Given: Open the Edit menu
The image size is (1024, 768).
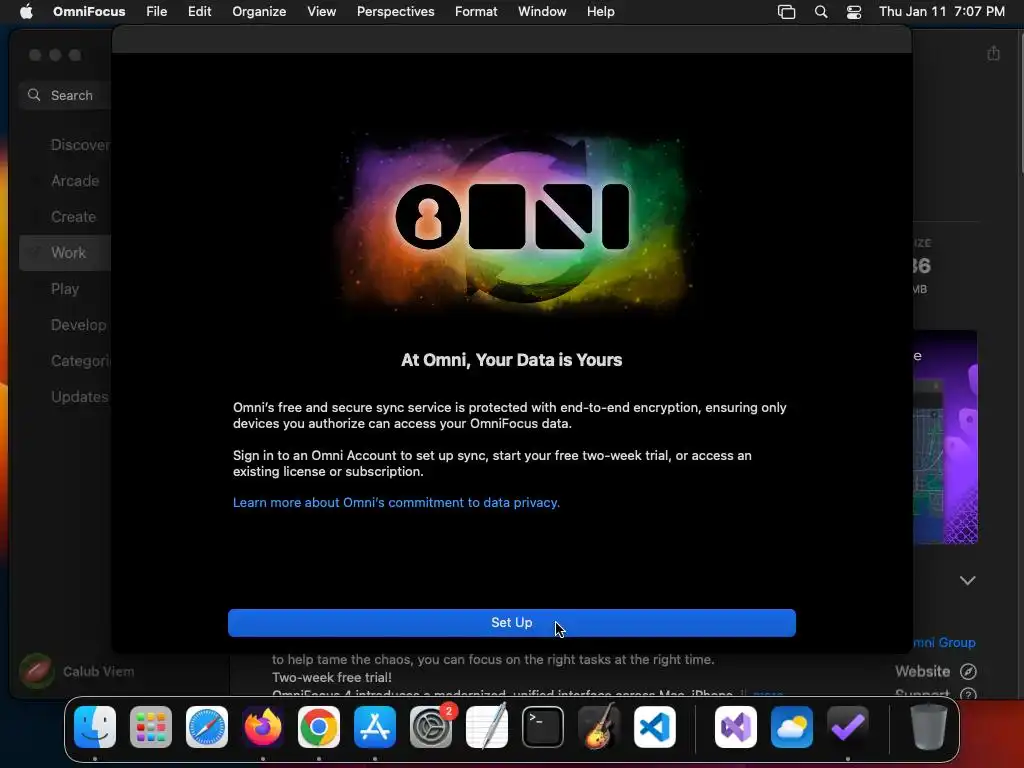Looking at the screenshot, I should tap(199, 11).
